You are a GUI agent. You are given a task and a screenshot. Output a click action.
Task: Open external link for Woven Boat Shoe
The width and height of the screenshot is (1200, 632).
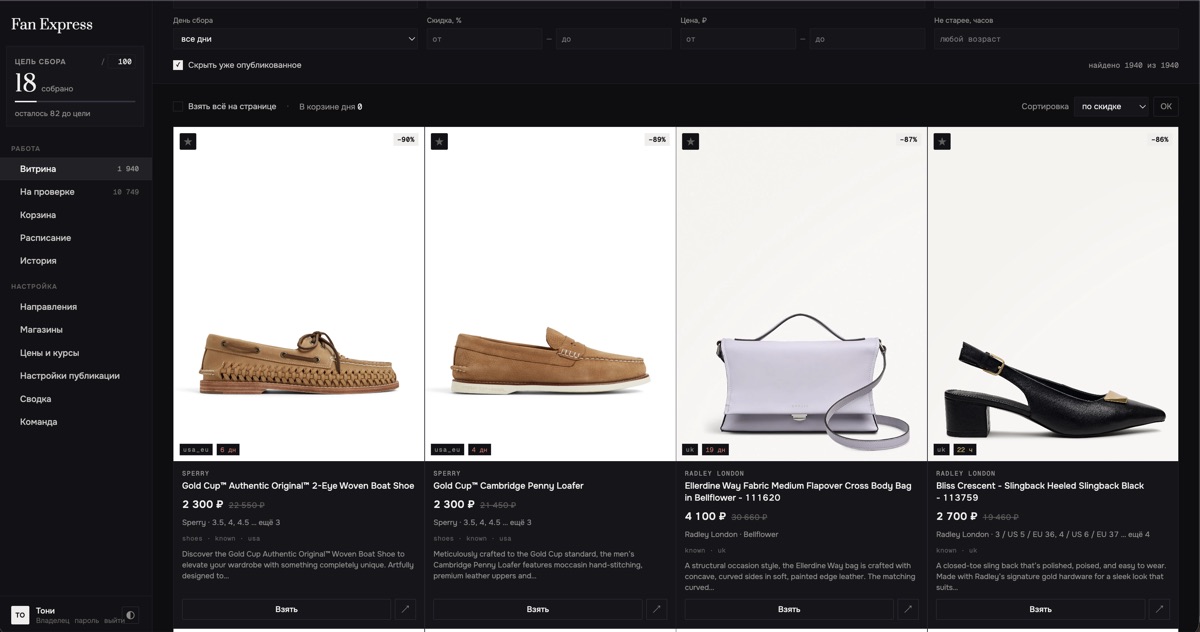(405, 609)
